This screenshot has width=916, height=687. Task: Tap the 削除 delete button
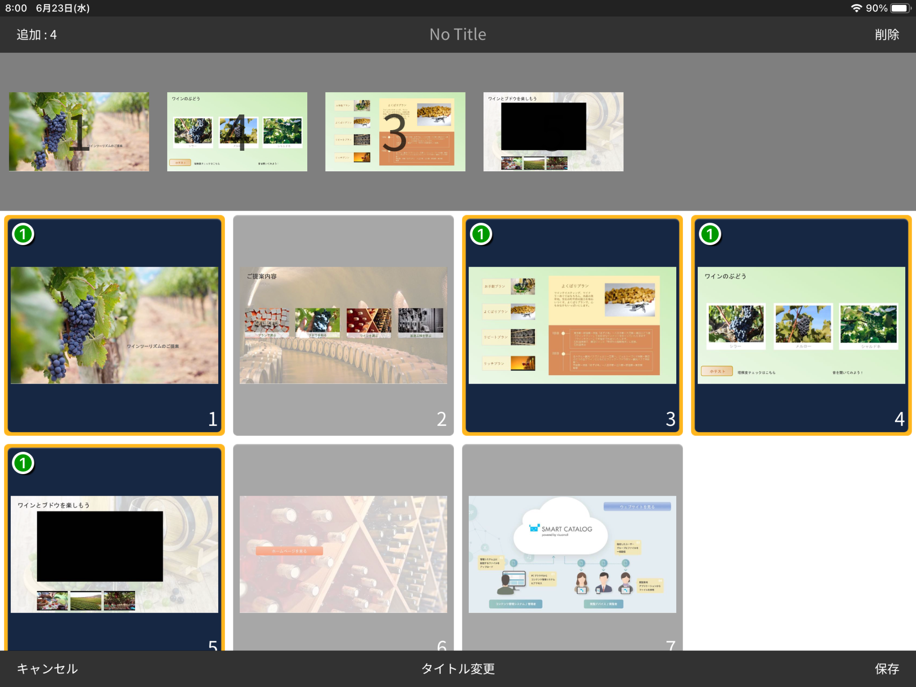886,34
